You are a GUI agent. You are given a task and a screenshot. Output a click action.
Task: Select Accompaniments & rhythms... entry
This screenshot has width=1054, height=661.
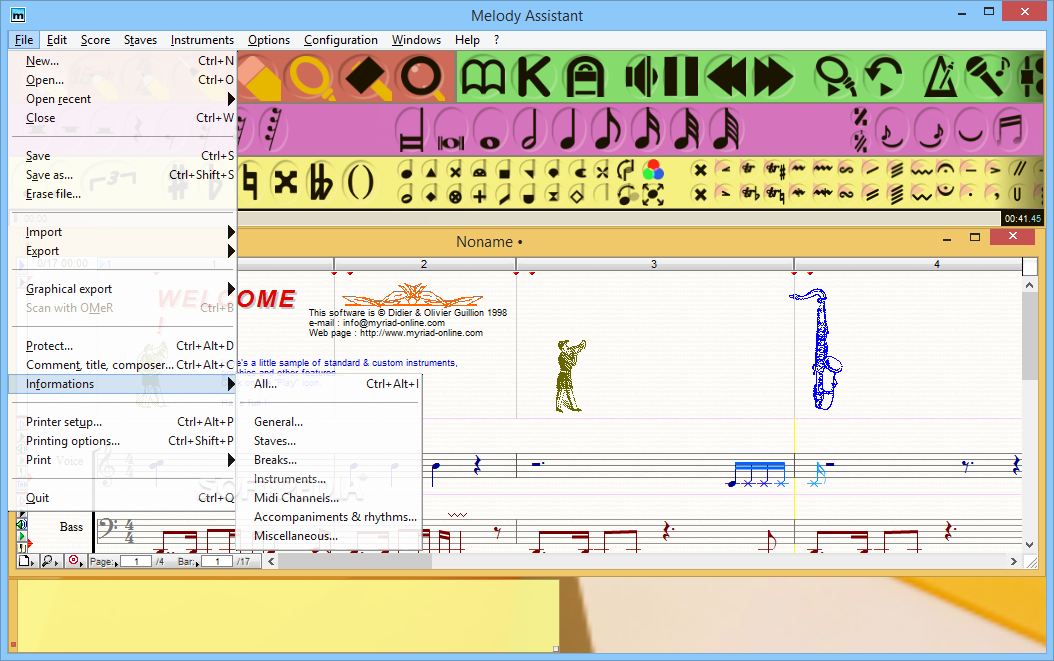329,517
